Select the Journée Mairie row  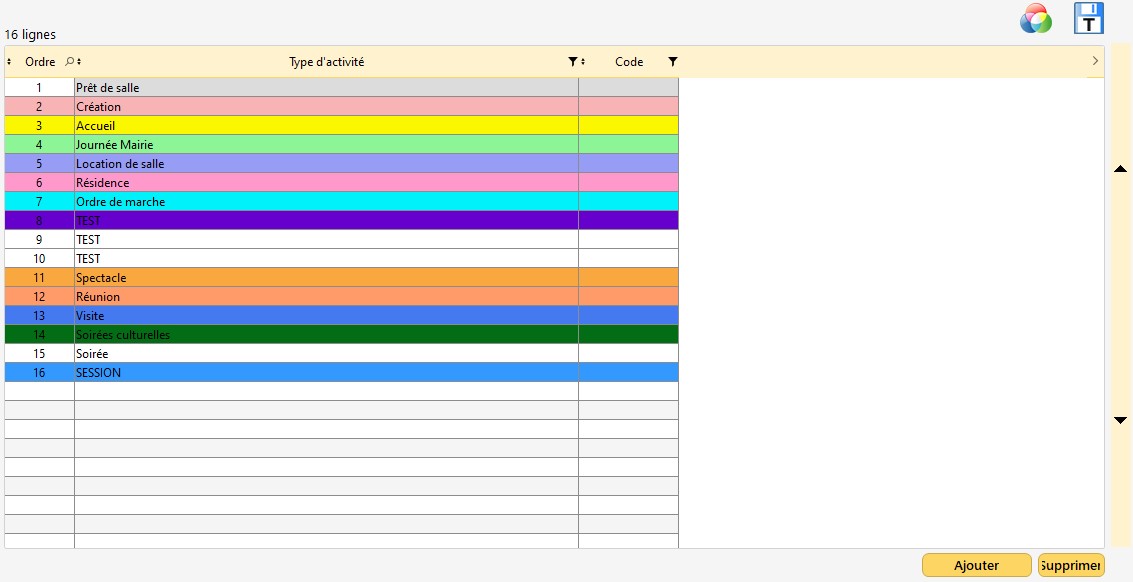tap(326, 145)
